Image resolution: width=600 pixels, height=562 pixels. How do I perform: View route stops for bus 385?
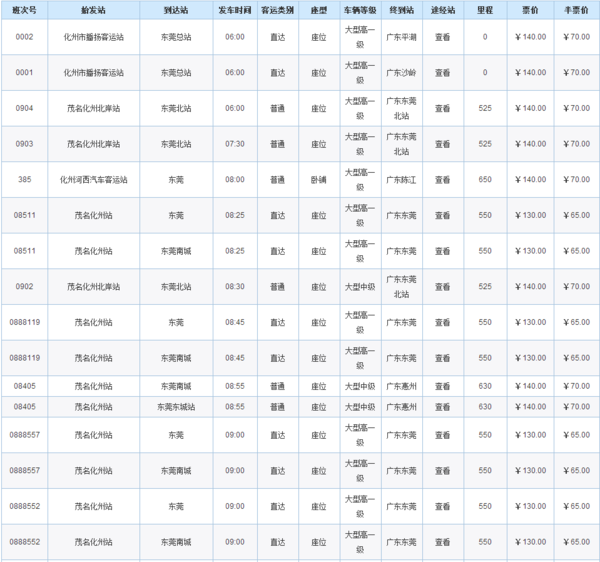442,179
